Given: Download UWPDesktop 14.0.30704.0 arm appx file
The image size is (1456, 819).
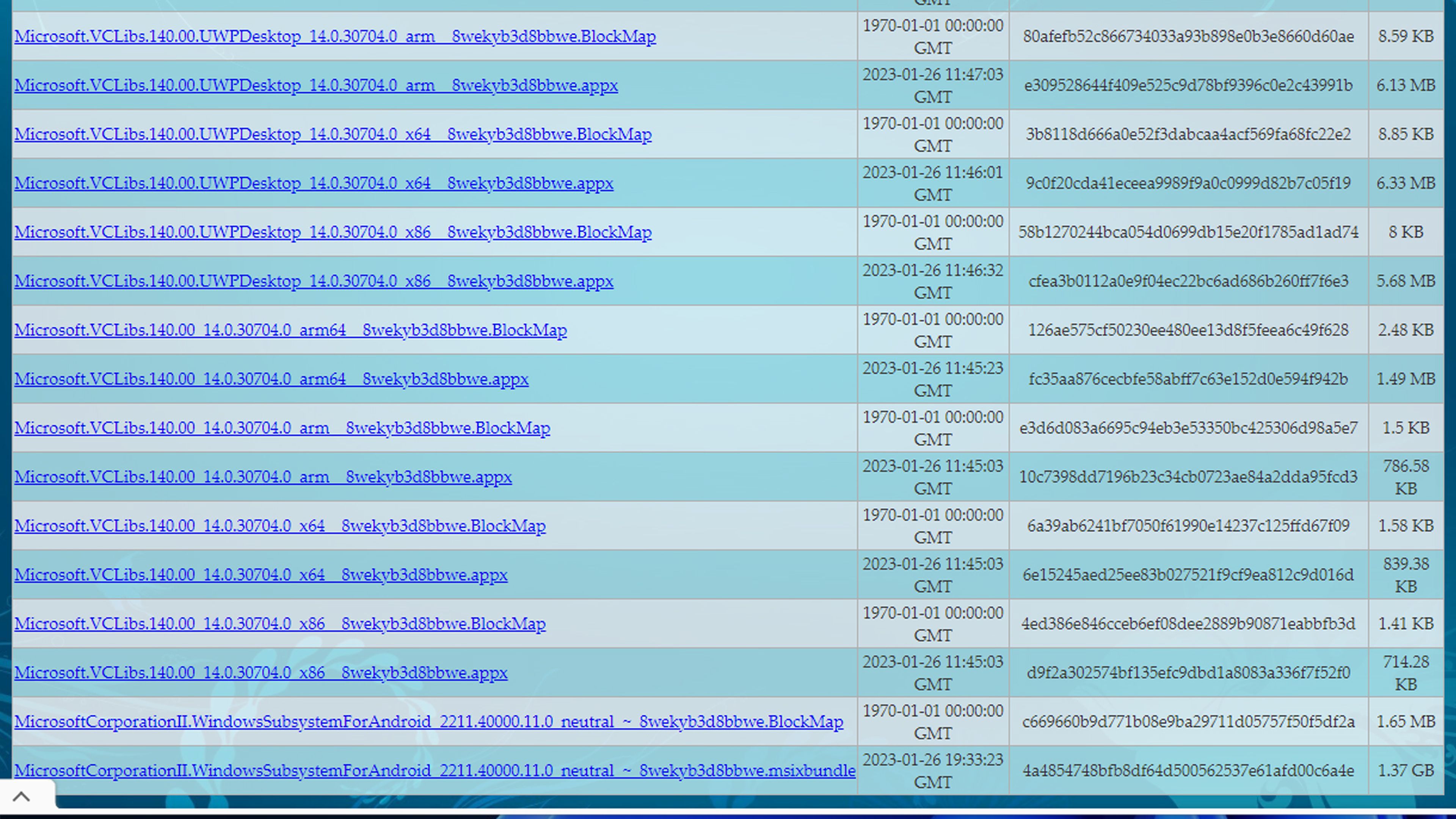Looking at the screenshot, I should click(316, 85).
